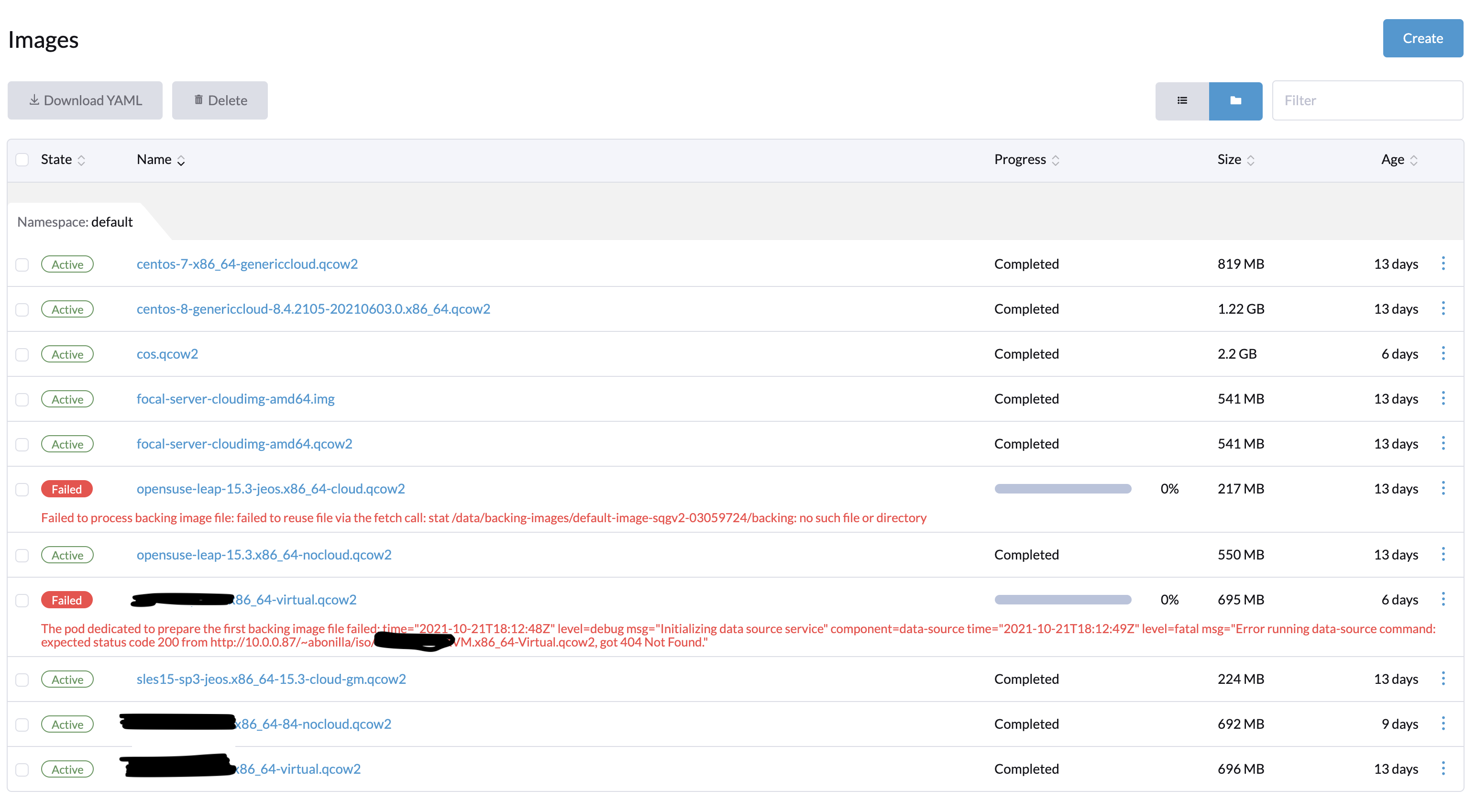Select the grouped-by-namespace view icon
1476x812 pixels.
pos(1236,100)
